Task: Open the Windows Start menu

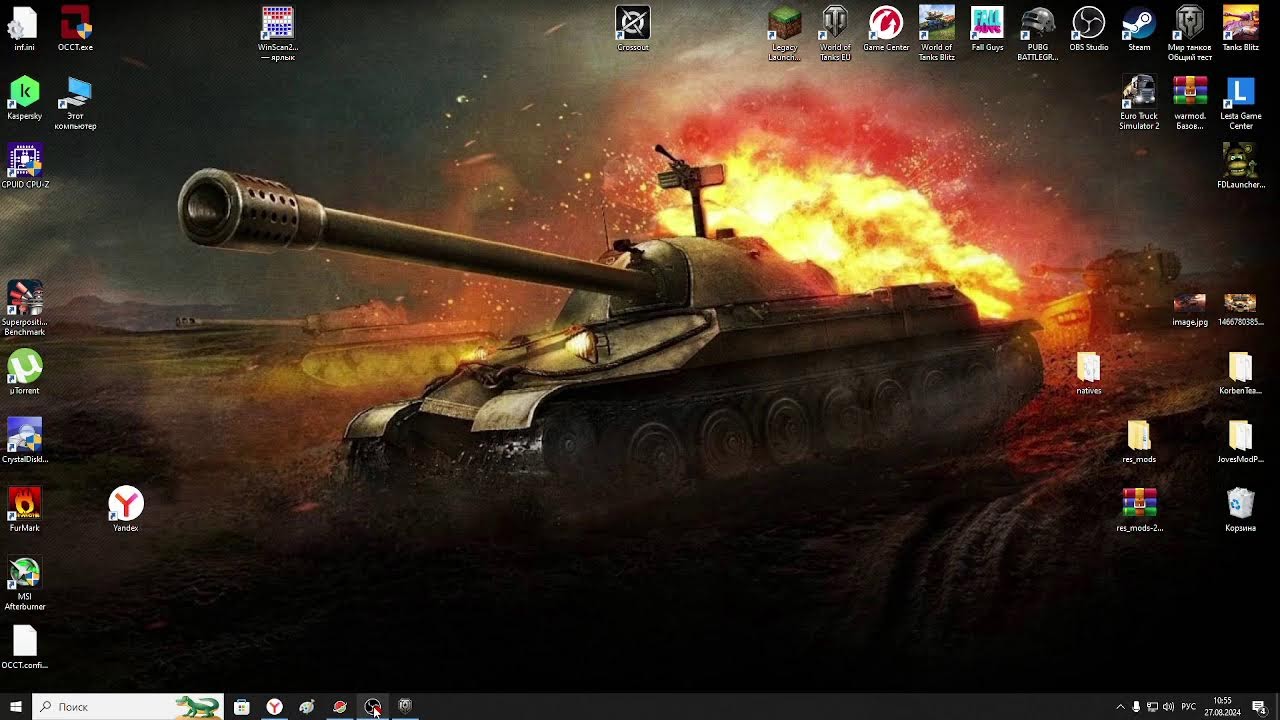Action: [16, 706]
